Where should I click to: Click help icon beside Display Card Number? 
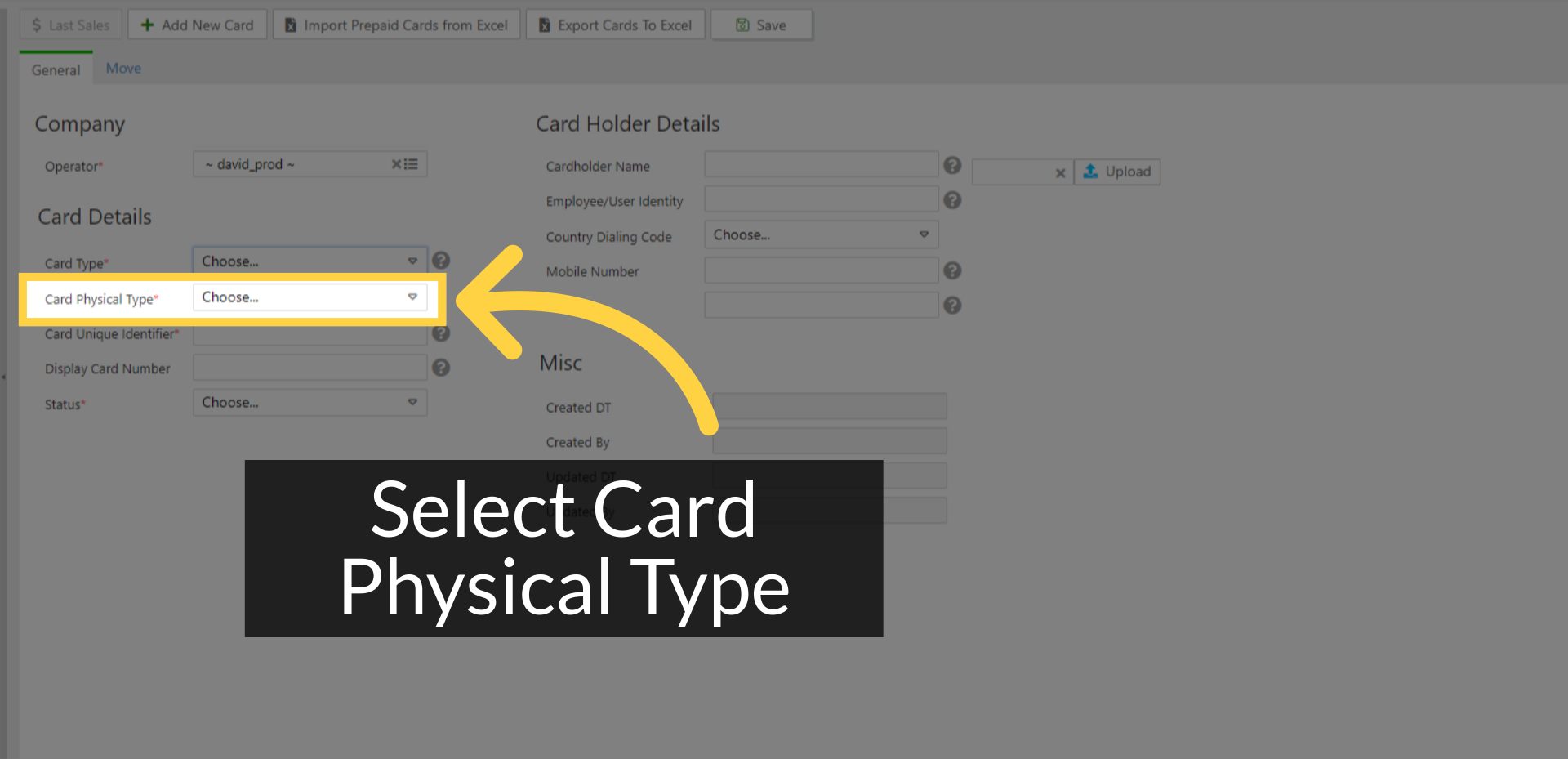tap(441, 368)
